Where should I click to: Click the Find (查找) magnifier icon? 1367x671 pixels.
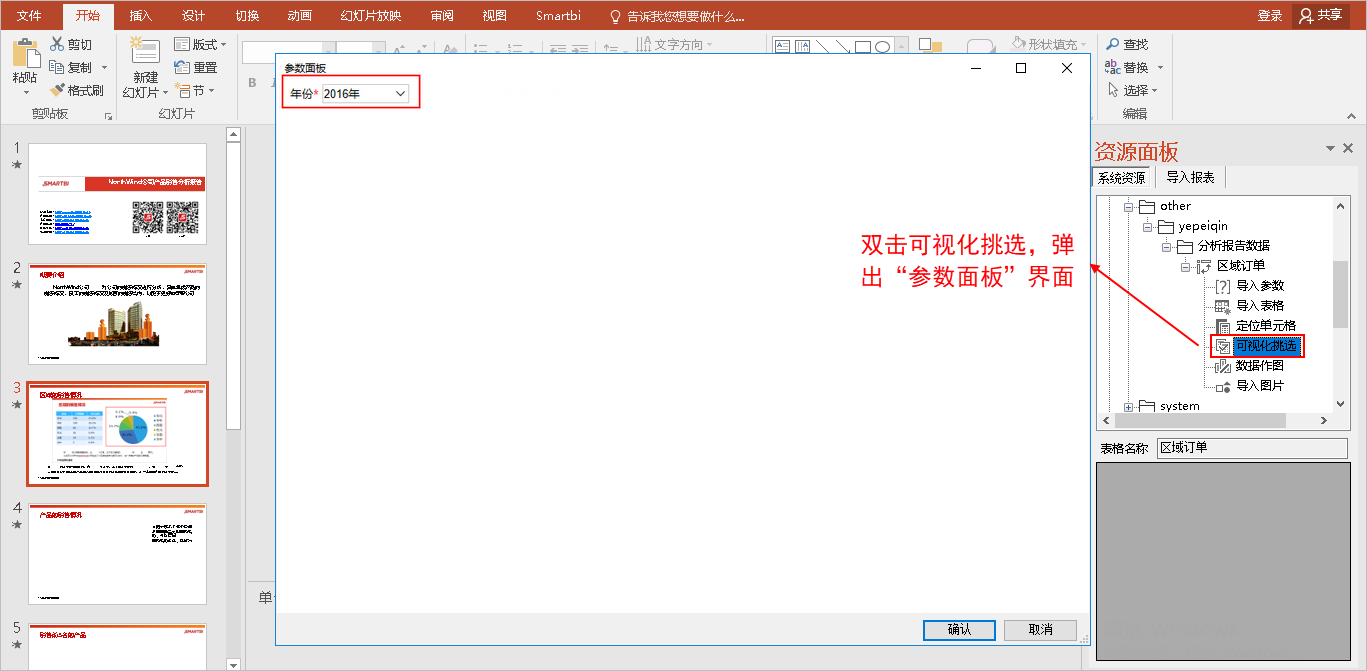click(x=1112, y=44)
